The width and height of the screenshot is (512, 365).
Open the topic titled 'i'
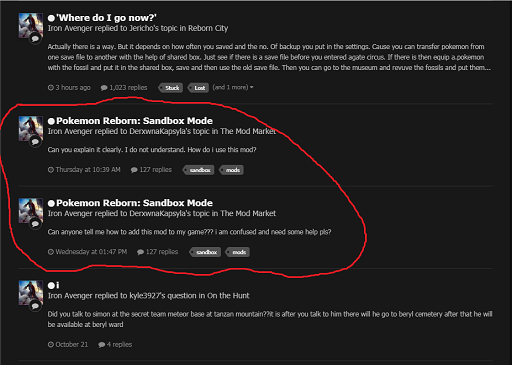[x=58, y=285]
